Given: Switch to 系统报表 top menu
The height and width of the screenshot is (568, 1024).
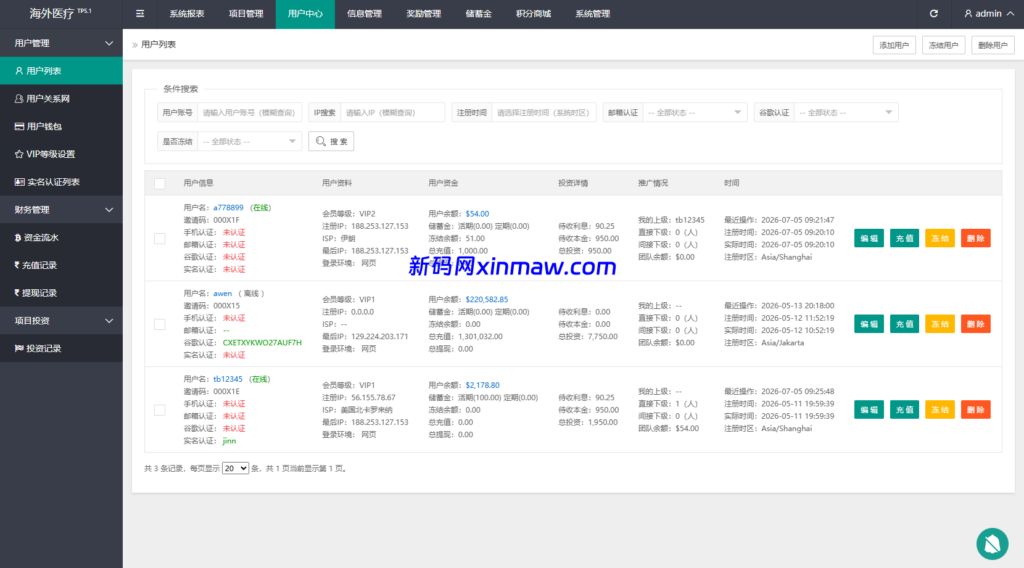Looking at the screenshot, I should [x=187, y=14].
